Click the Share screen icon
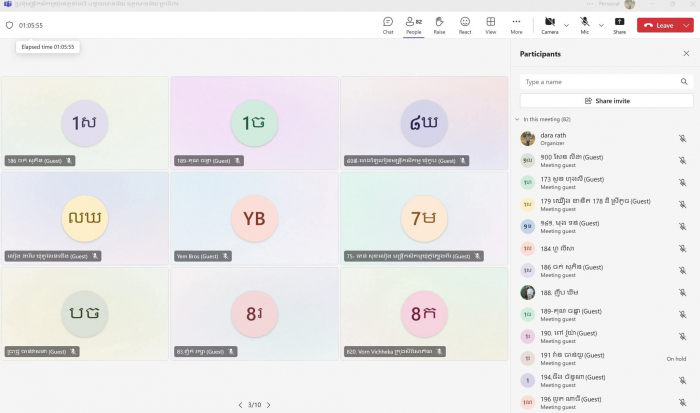This screenshot has width=700, height=413. tap(619, 24)
